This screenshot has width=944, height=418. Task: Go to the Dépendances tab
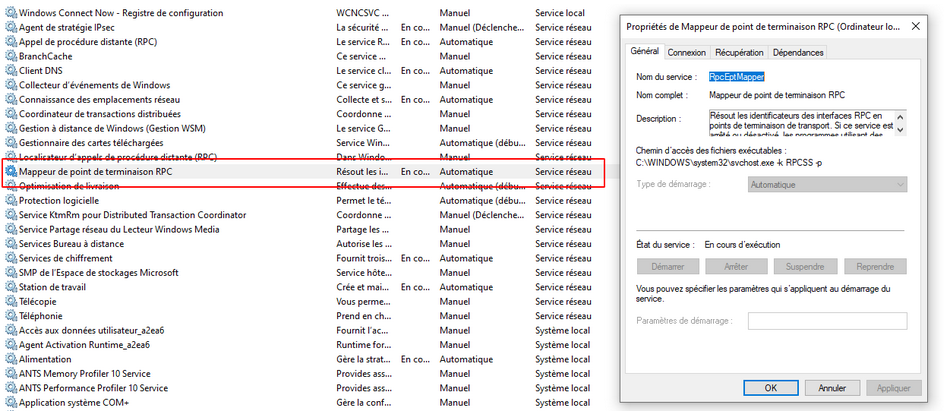tap(798, 52)
